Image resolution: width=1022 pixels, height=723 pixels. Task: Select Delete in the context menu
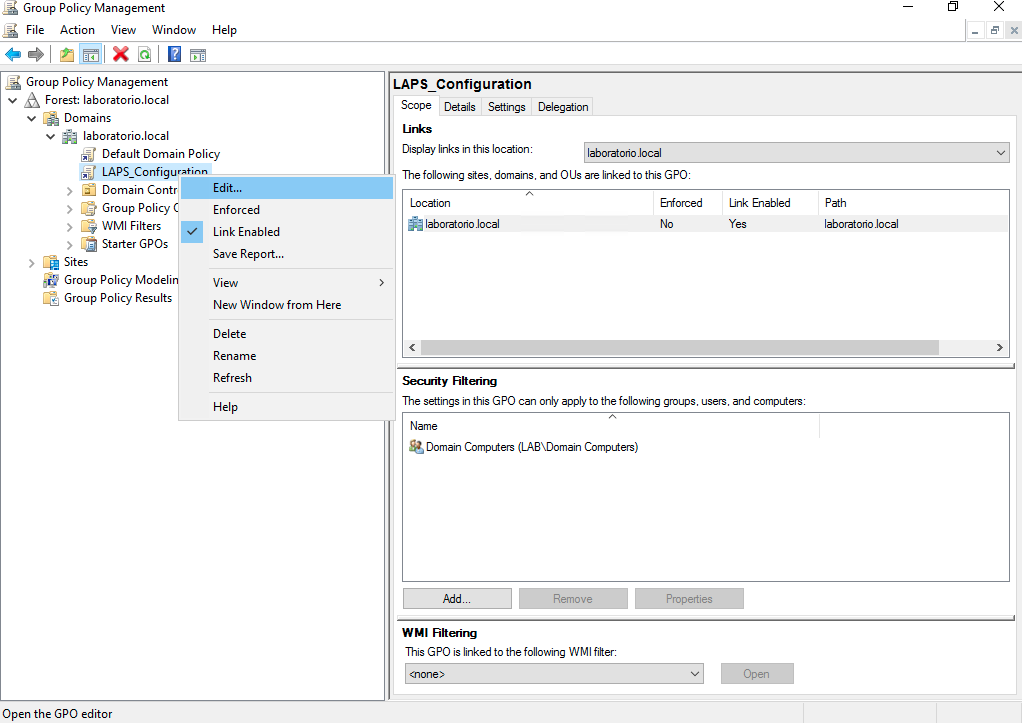click(x=287, y=333)
